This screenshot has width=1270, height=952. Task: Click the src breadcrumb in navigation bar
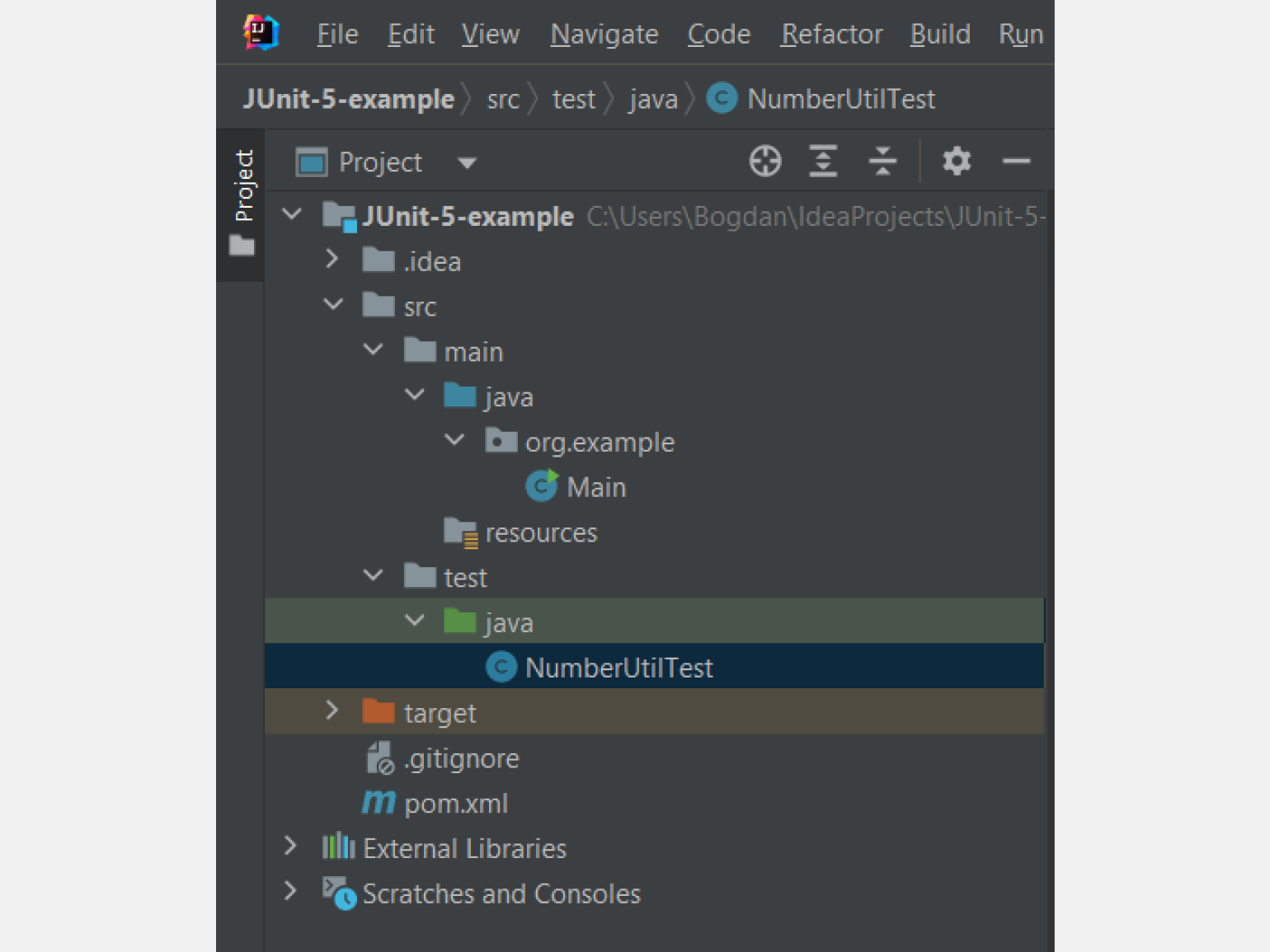tap(503, 100)
